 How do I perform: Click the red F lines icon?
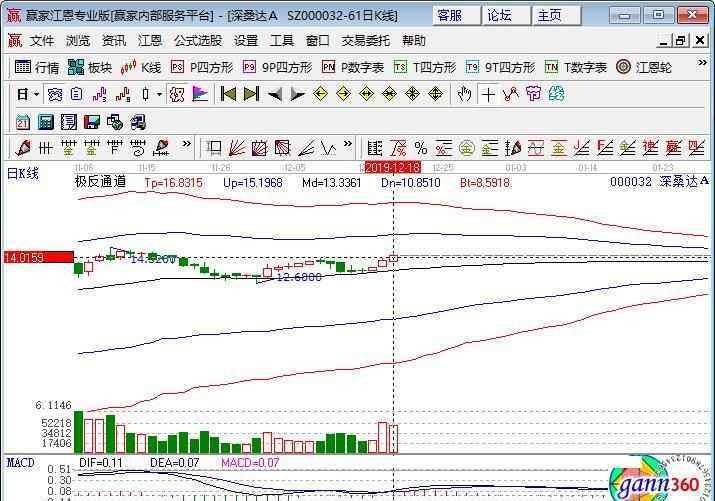[605, 148]
